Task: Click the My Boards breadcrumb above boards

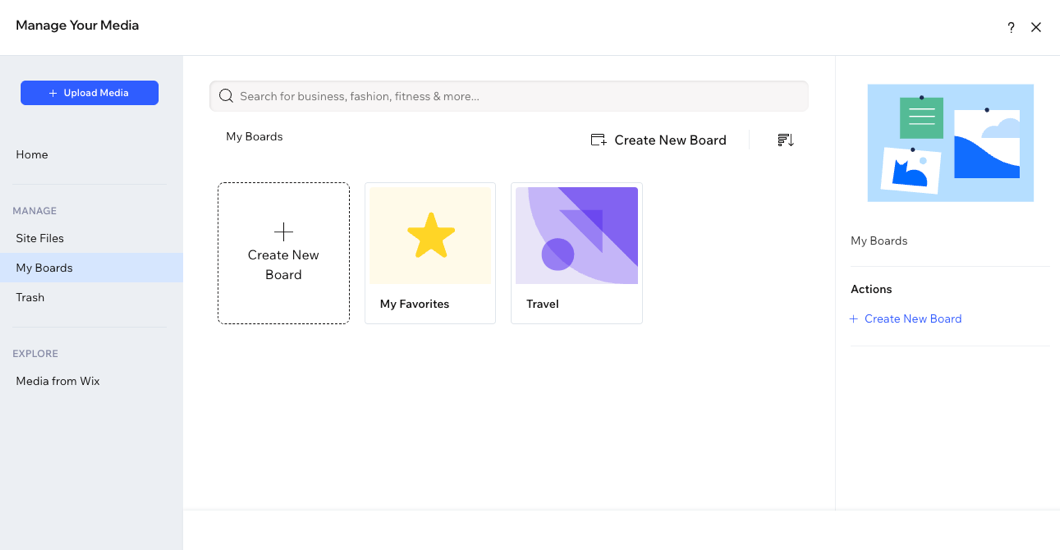Action: tap(254, 137)
